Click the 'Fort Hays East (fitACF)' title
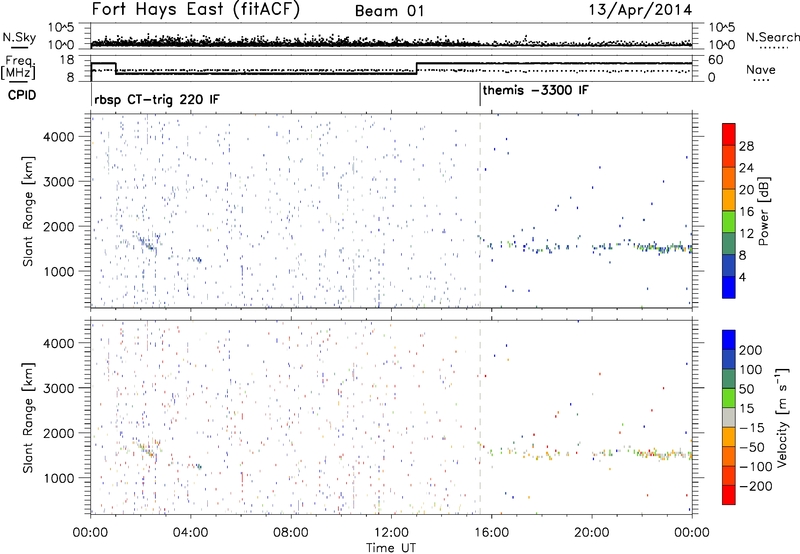 [x=195, y=10]
